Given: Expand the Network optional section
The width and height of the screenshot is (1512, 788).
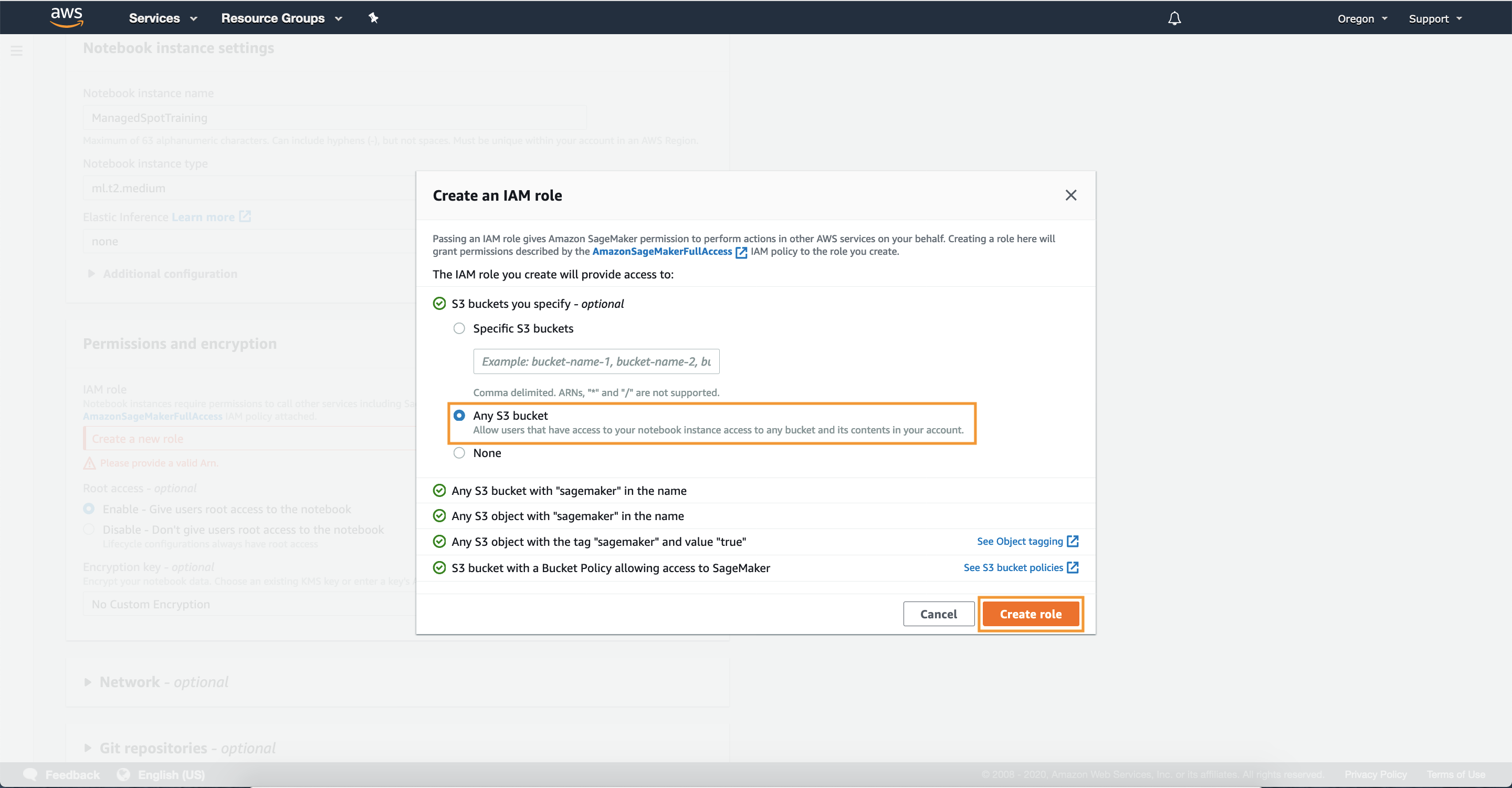Looking at the screenshot, I should pyautogui.click(x=157, y=682).
